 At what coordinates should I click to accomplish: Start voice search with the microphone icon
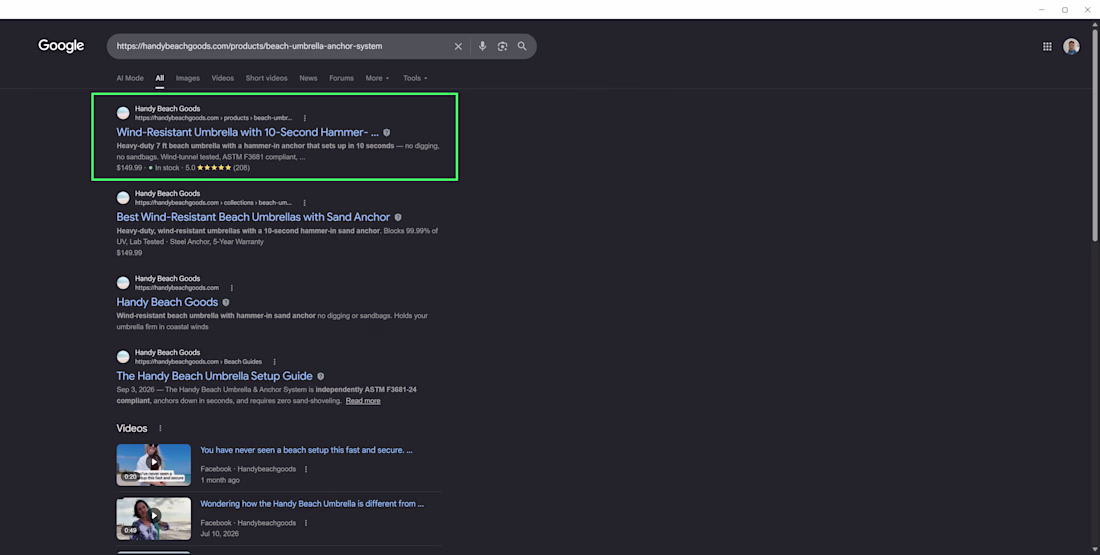point(482,46)
